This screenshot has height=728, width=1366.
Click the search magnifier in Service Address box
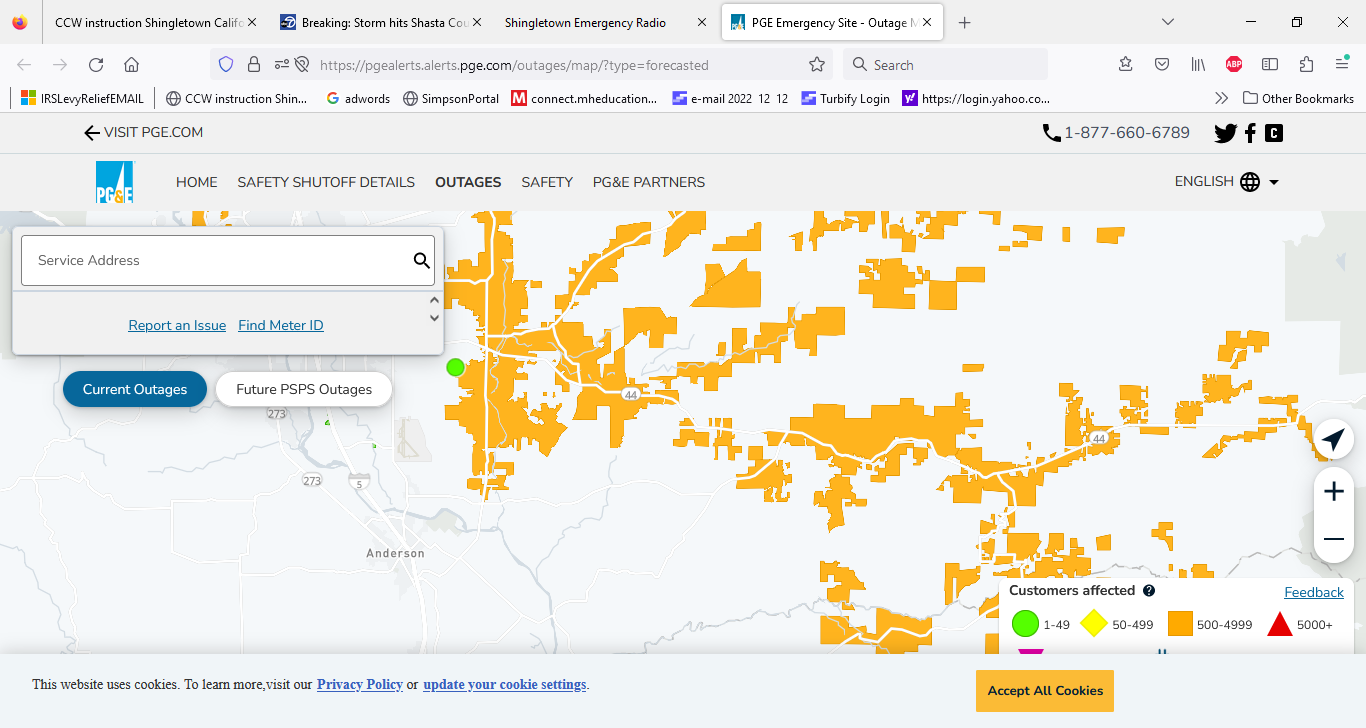pyautogui.click(x=422, y=261)
